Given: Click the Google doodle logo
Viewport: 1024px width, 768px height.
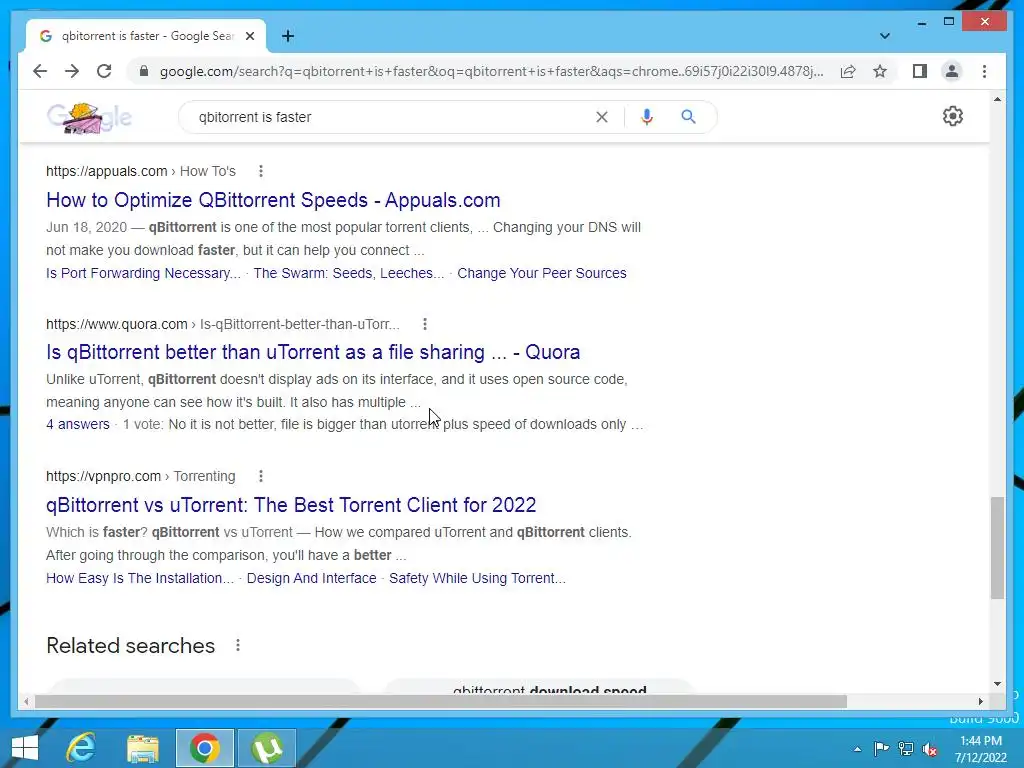Looking at the screenshot, I should tap(89, 118).
